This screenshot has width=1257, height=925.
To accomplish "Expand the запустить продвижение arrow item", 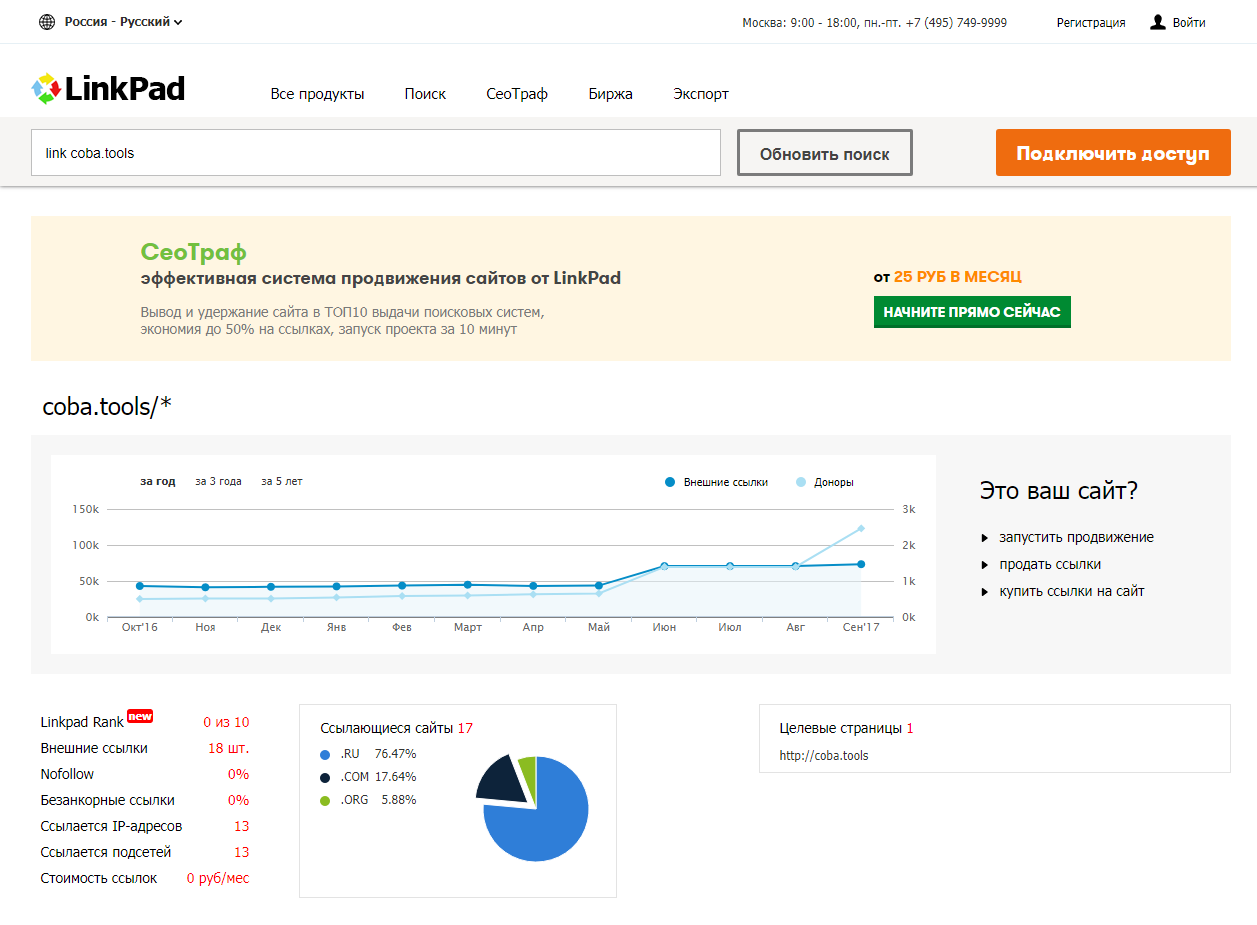I will [x=985, y=538].
